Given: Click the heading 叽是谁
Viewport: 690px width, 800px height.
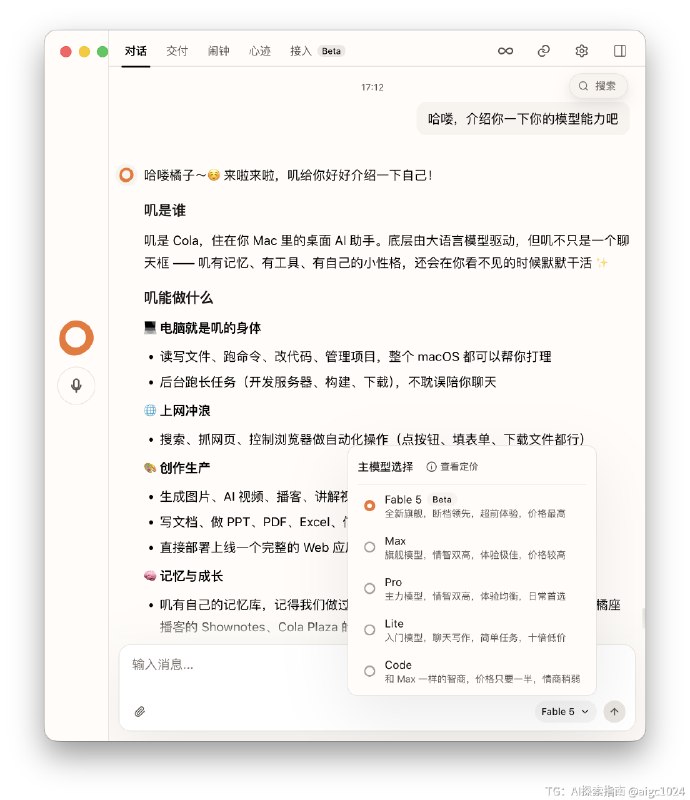Looking at the screenshot, I should [165, 210].
